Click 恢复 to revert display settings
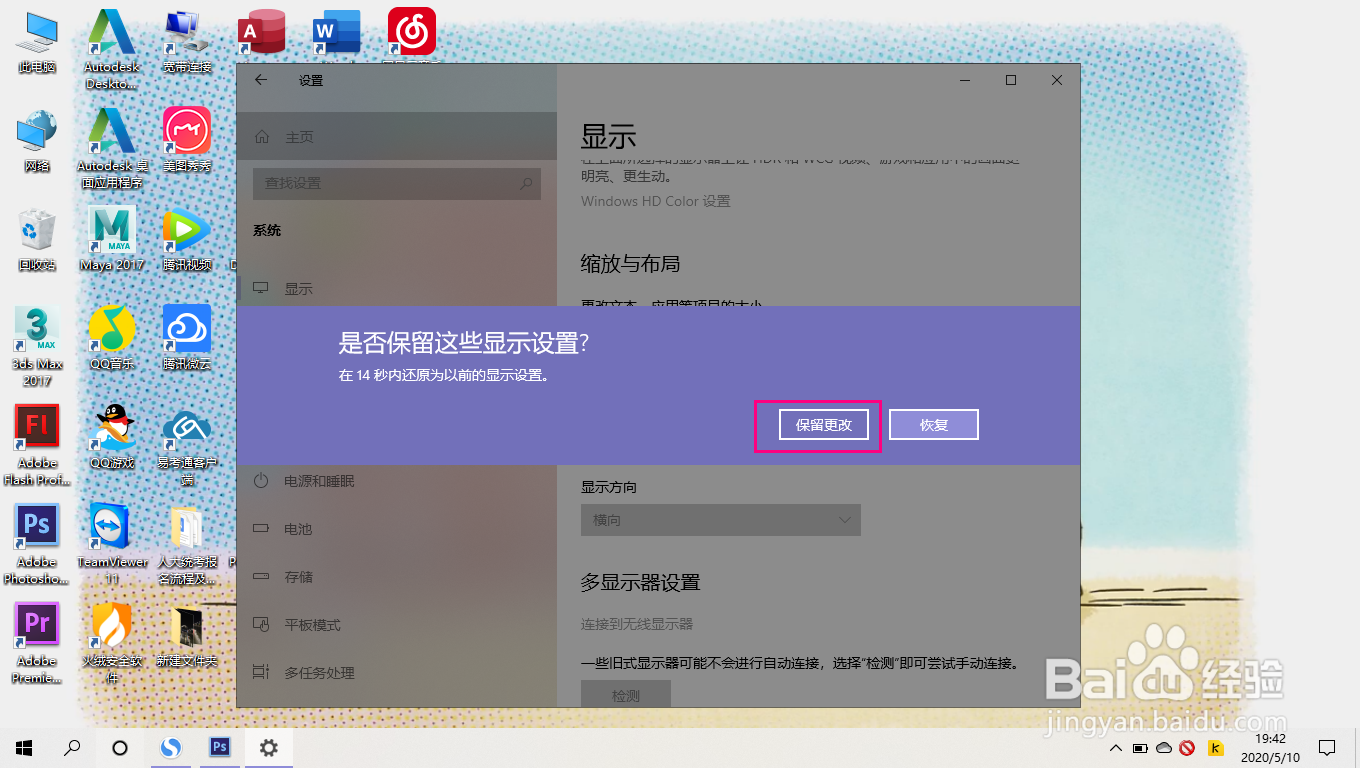Image resolution: width=1360 pixels, height=768 pixels. [933, 424]
